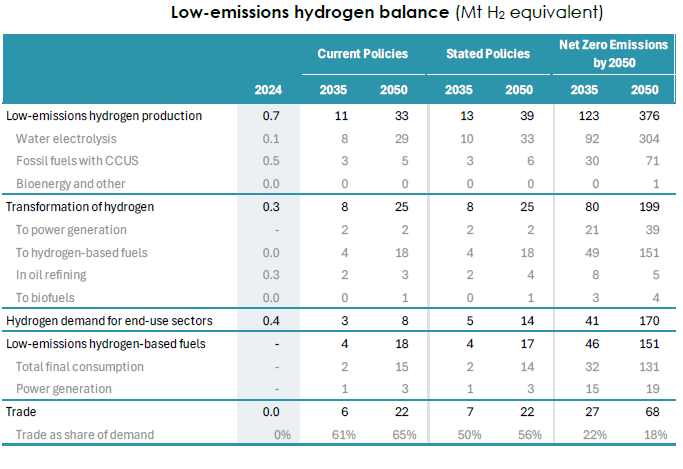Select the 'Fossil fuels with CCUS' row label
Image resolution: width=683 pixels, height=469 pixels.
[79, 161]
